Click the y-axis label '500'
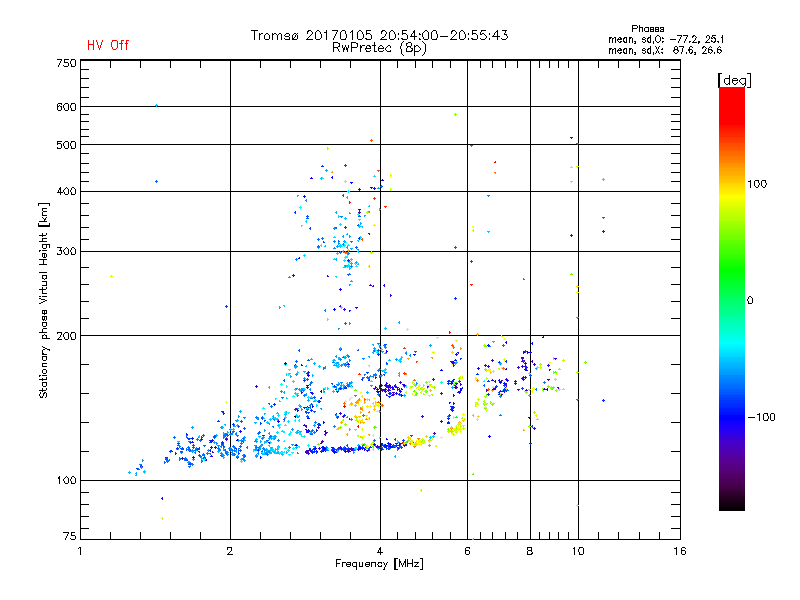800x600 pixels. point(66,145)
